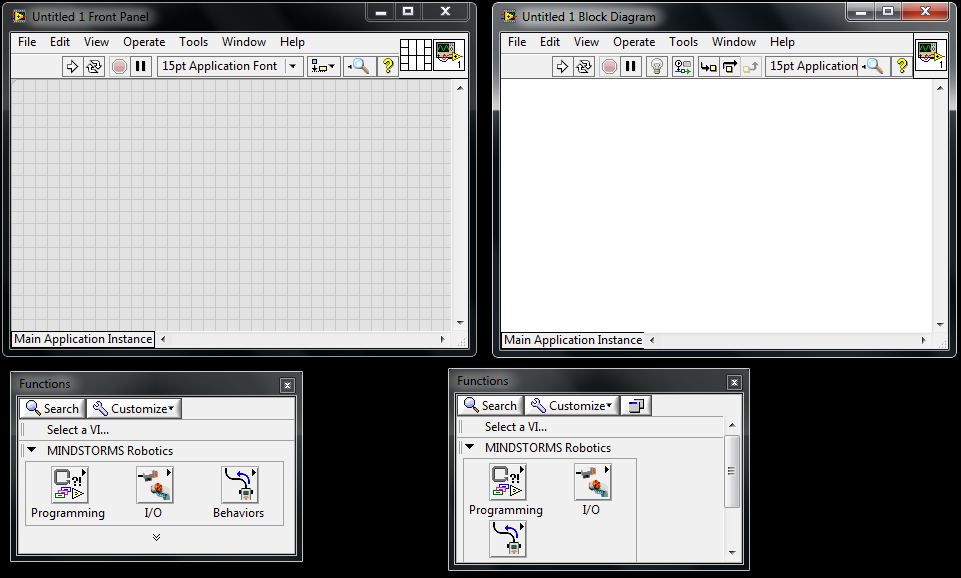Close the left Functions palette
Viewport: 961px width, 578px height.
[x=287, y=385]
